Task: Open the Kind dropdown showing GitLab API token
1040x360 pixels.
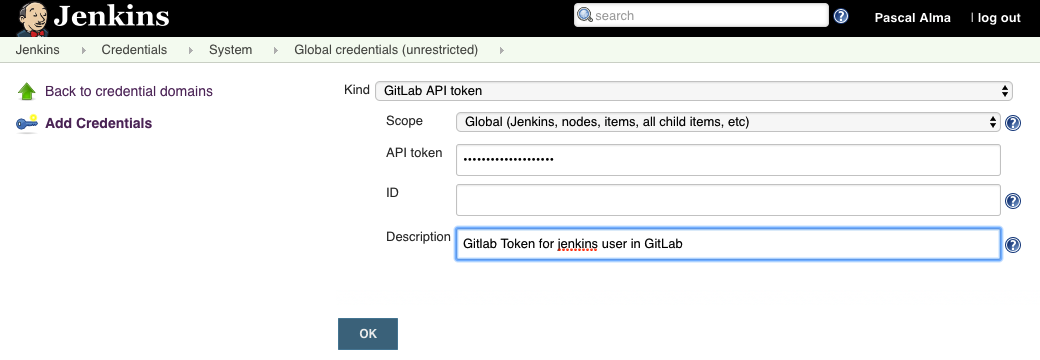Action: 694,91
